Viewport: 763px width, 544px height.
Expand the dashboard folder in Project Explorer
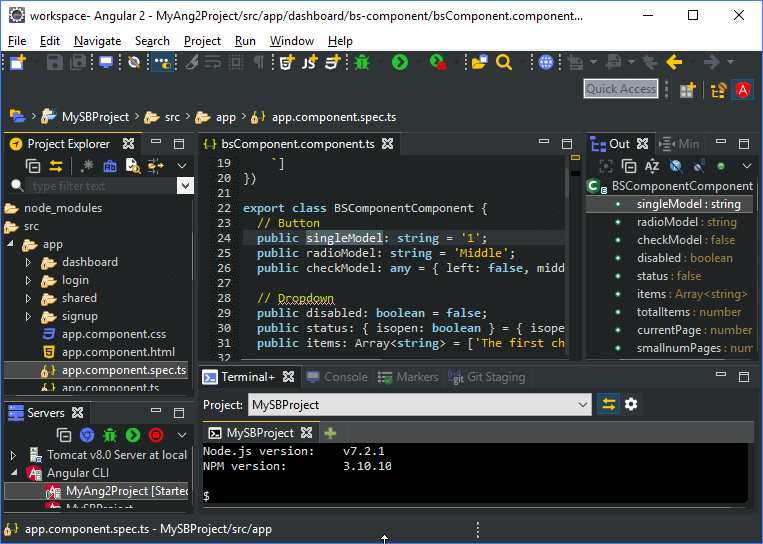coord(28,262)
